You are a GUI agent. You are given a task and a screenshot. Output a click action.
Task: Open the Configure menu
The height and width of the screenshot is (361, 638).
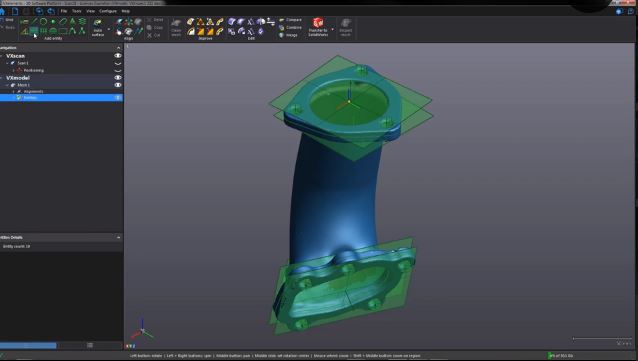tap(108, 11)
